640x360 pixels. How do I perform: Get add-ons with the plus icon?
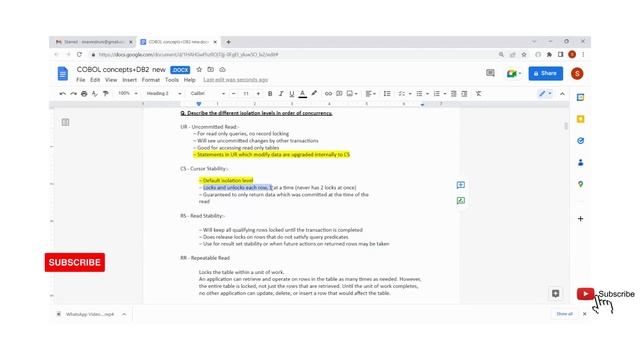click(x=580, y=219)
